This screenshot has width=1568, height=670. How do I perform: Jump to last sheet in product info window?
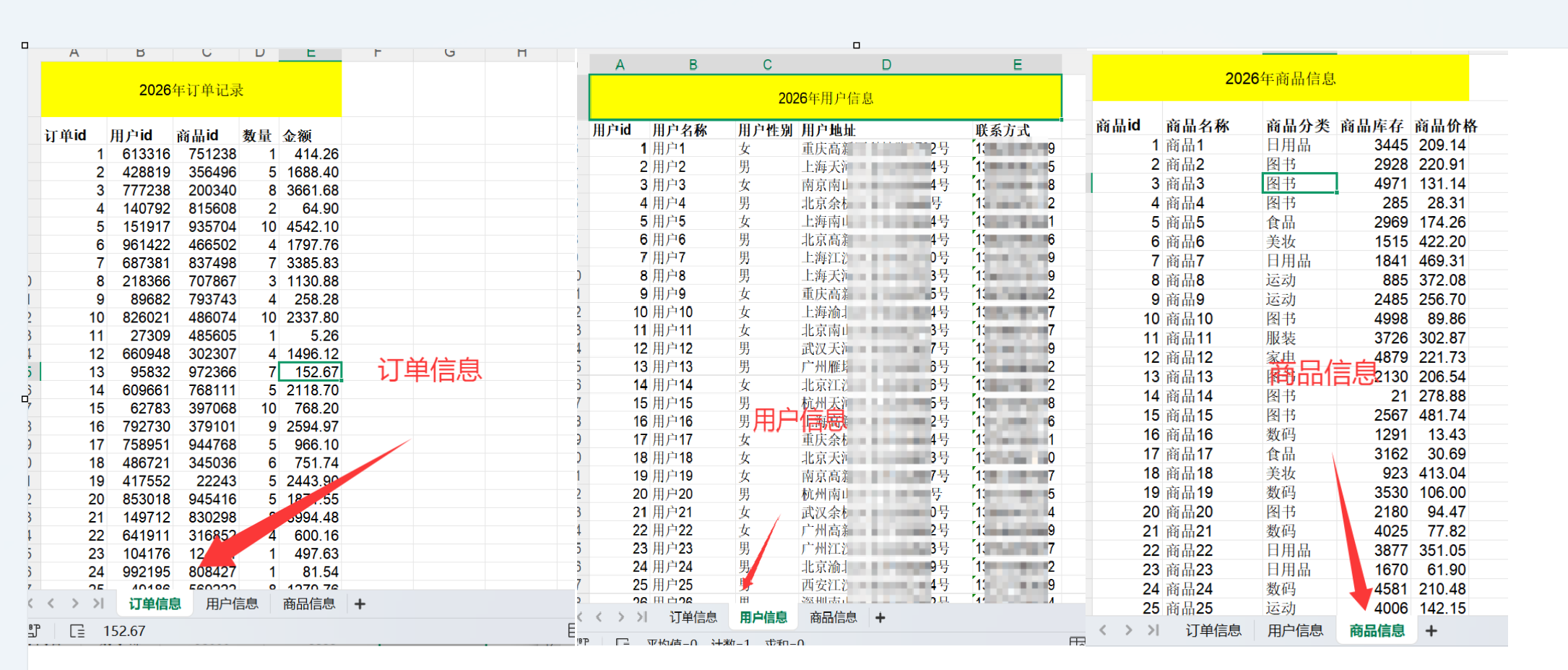tap(1153, 630)
